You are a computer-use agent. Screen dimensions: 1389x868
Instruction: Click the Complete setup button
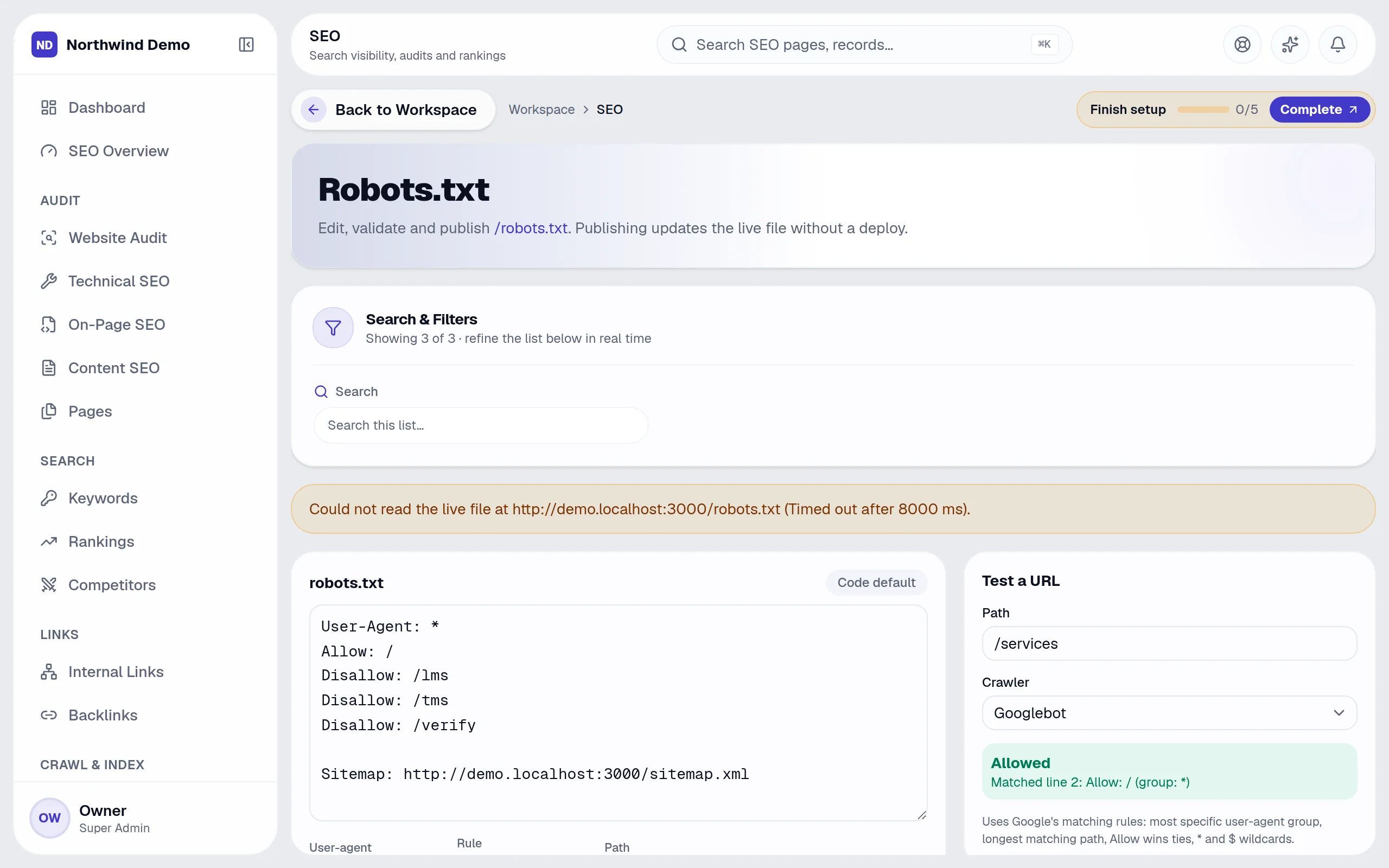click(x=1319, y=110)
